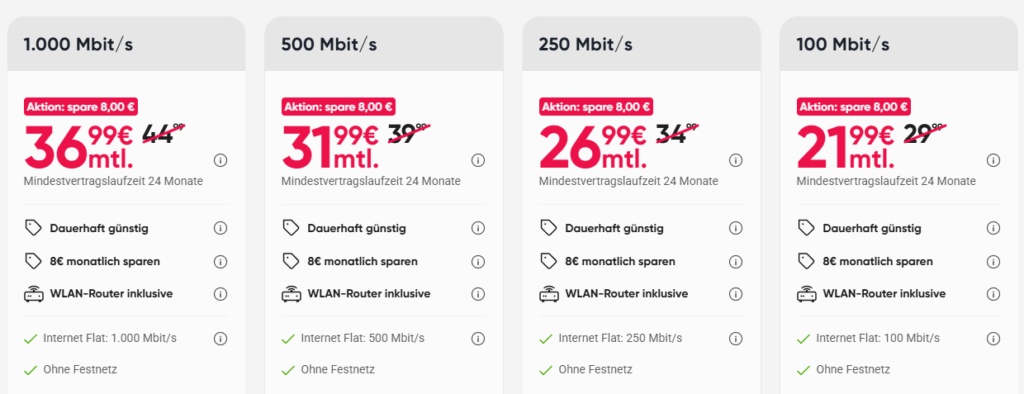This screenshot has width=1024, height=394.
Task: Show info for WLAN-Router inklusive in 100 Mbit/s plan
Action: coord(993,294)
